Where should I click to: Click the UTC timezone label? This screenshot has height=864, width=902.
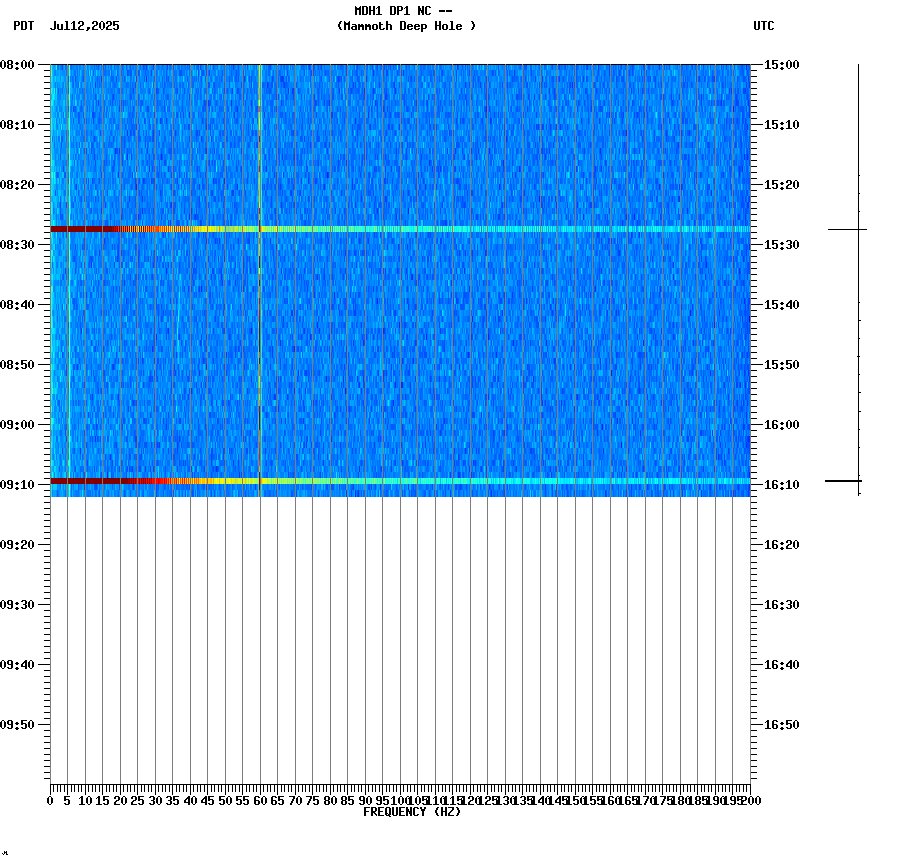(x=765, y=27)
